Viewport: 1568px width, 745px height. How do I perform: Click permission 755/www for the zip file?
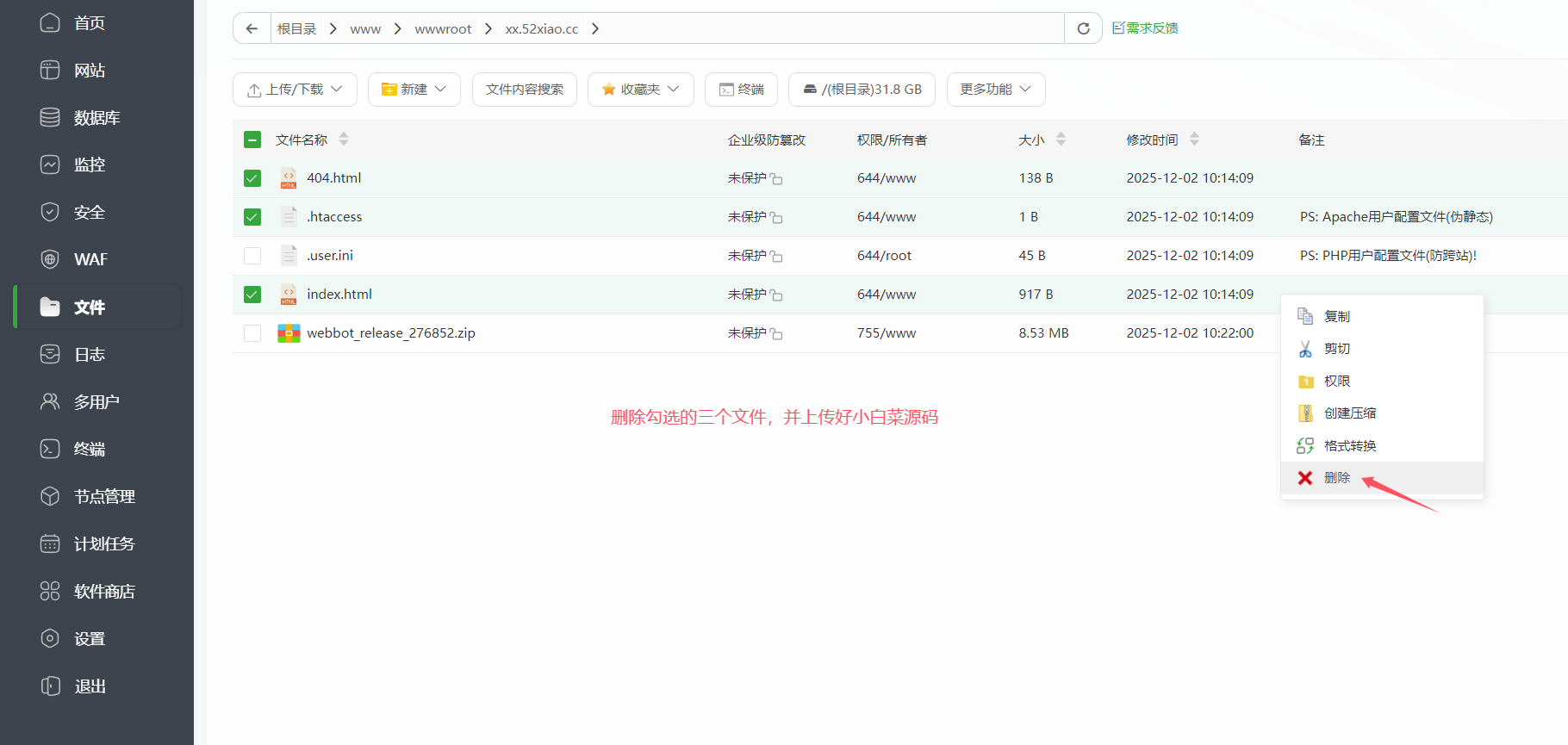click(x=887, y=333)
